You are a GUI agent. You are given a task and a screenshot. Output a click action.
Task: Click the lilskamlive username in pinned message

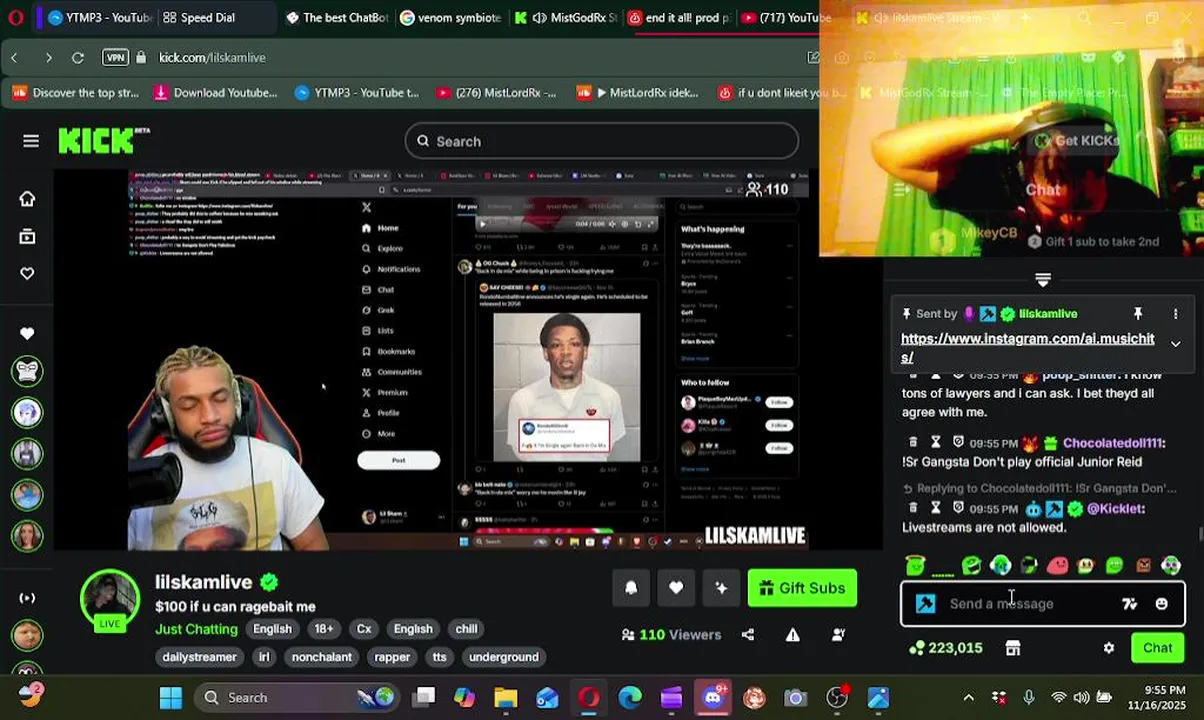pos(1048,314)
